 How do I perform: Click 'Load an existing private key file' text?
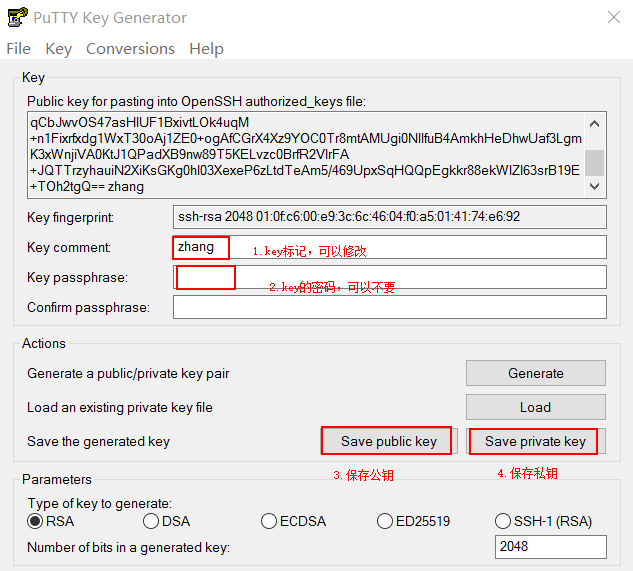[120, 407]
